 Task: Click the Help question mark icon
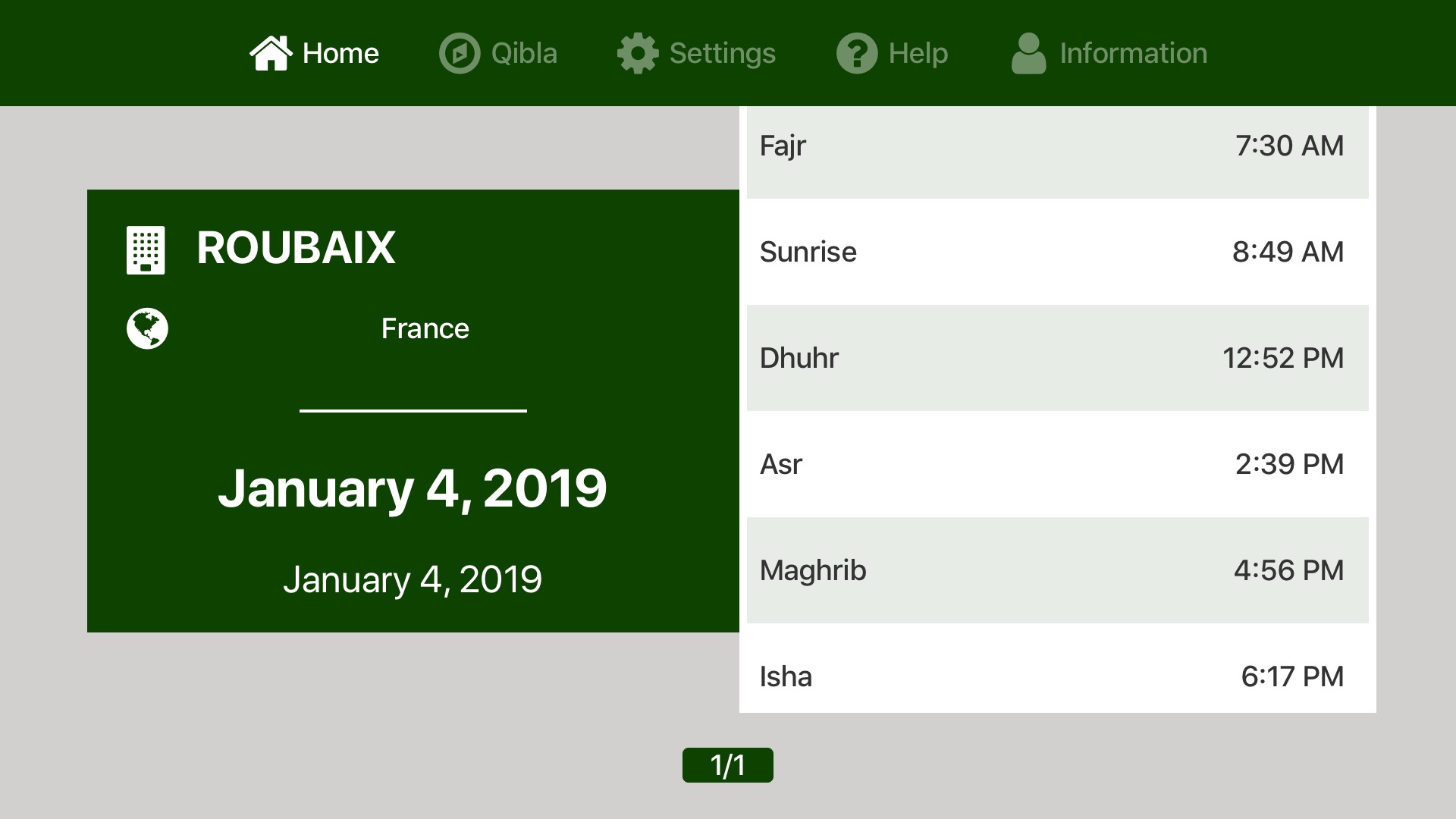857,53
